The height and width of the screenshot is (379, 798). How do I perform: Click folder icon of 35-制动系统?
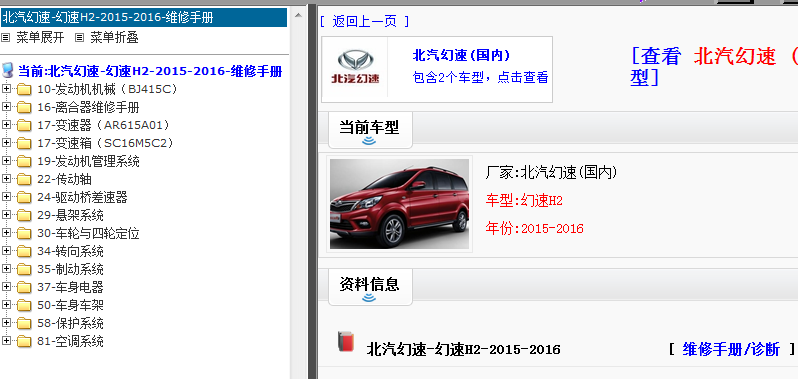coord(24,270)
